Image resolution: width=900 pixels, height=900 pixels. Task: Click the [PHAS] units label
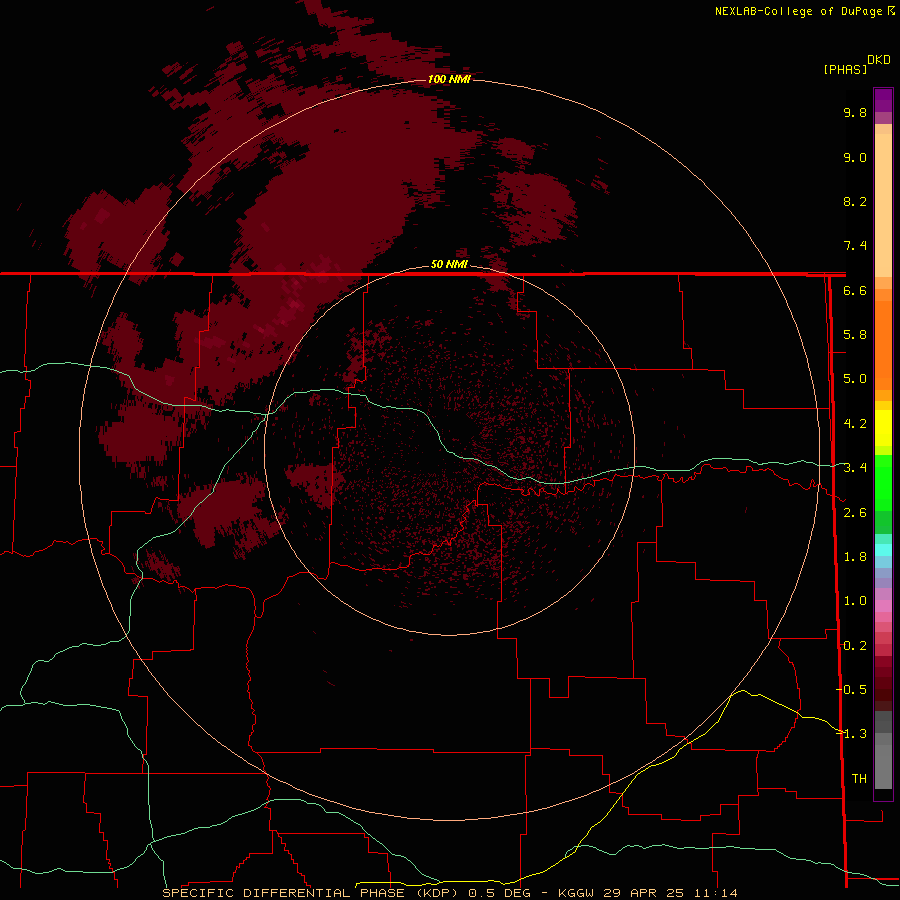[845, 70]
